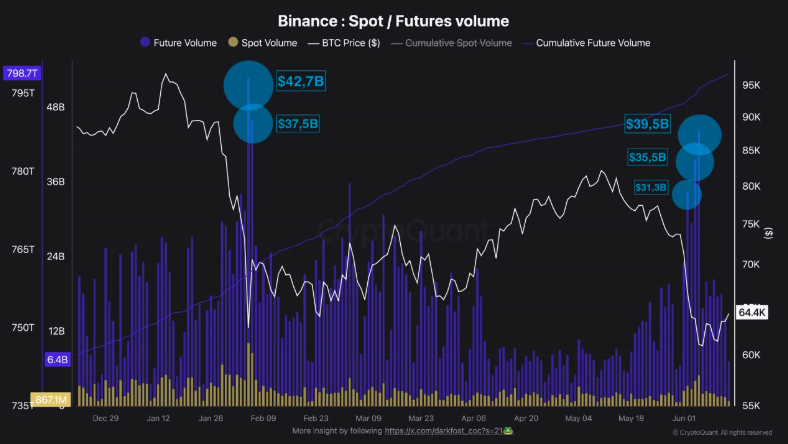This screenshot has width=788, height=444.
Task: Select the $39,5B annotation label
Action: (647, 124)
